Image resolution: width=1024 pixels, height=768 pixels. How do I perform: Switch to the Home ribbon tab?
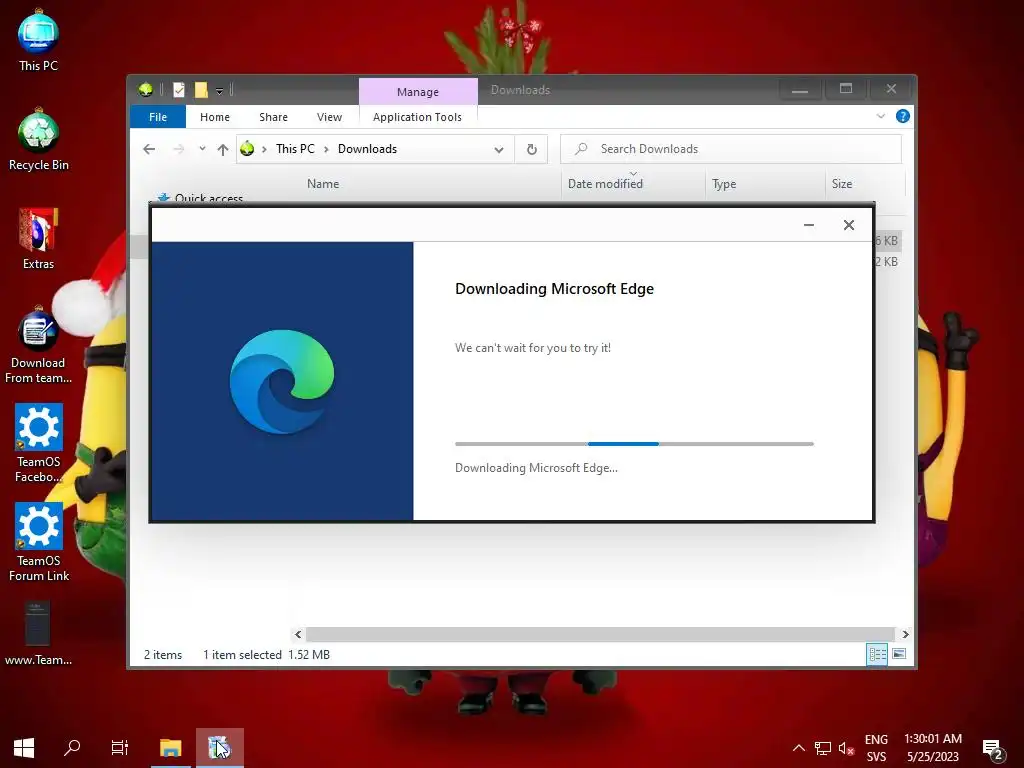pos(215,117)
